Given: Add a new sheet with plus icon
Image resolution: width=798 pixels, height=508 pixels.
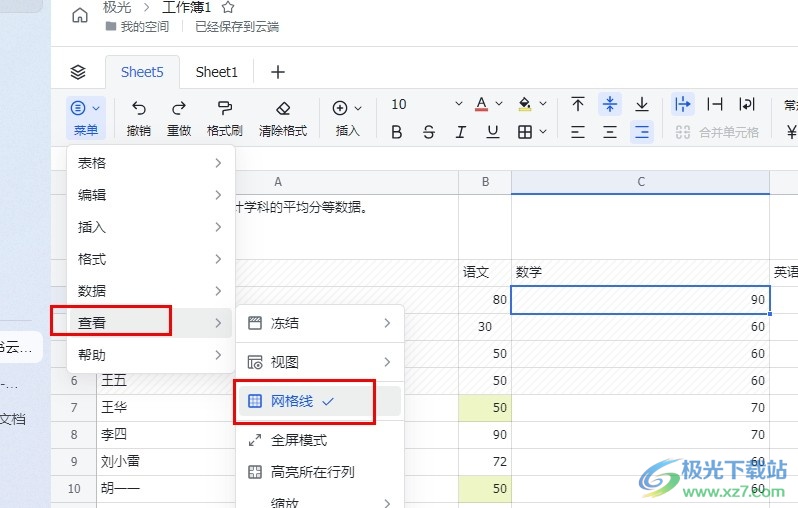Looking at the screenshot, I should [x=278, y=72].
